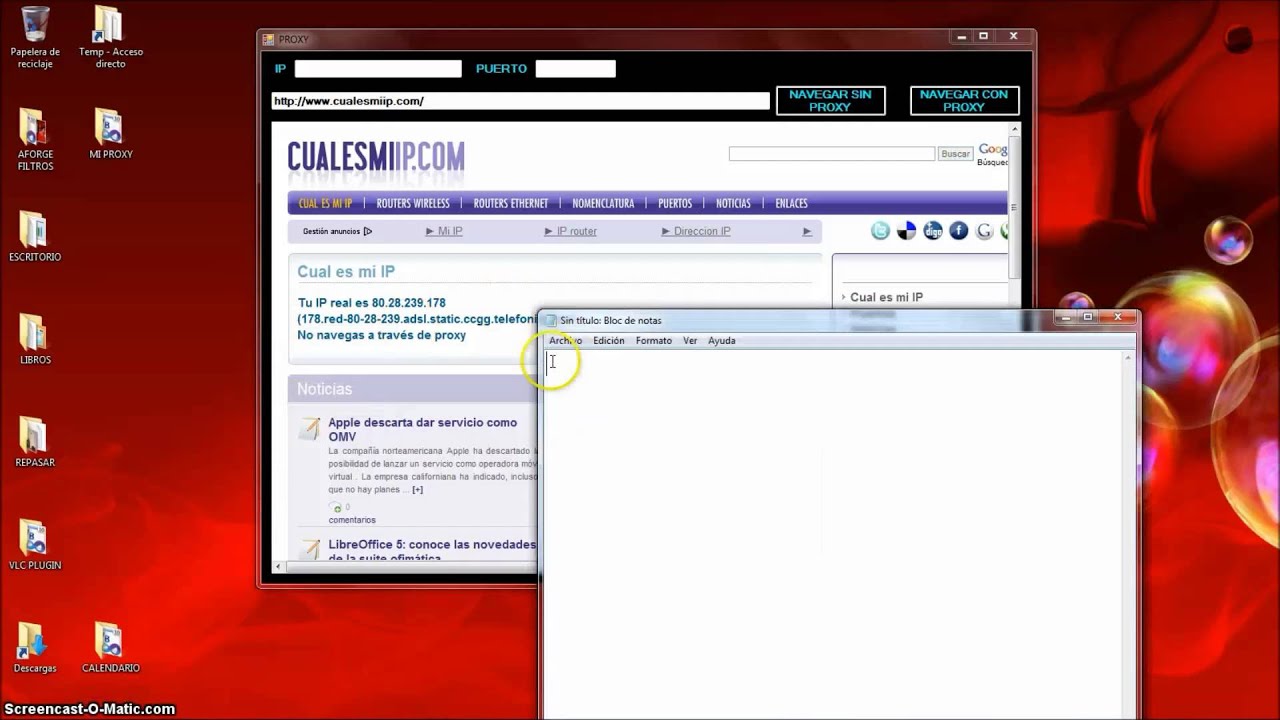Click the Facebook icon on the webpage

[x=959, y=231]
